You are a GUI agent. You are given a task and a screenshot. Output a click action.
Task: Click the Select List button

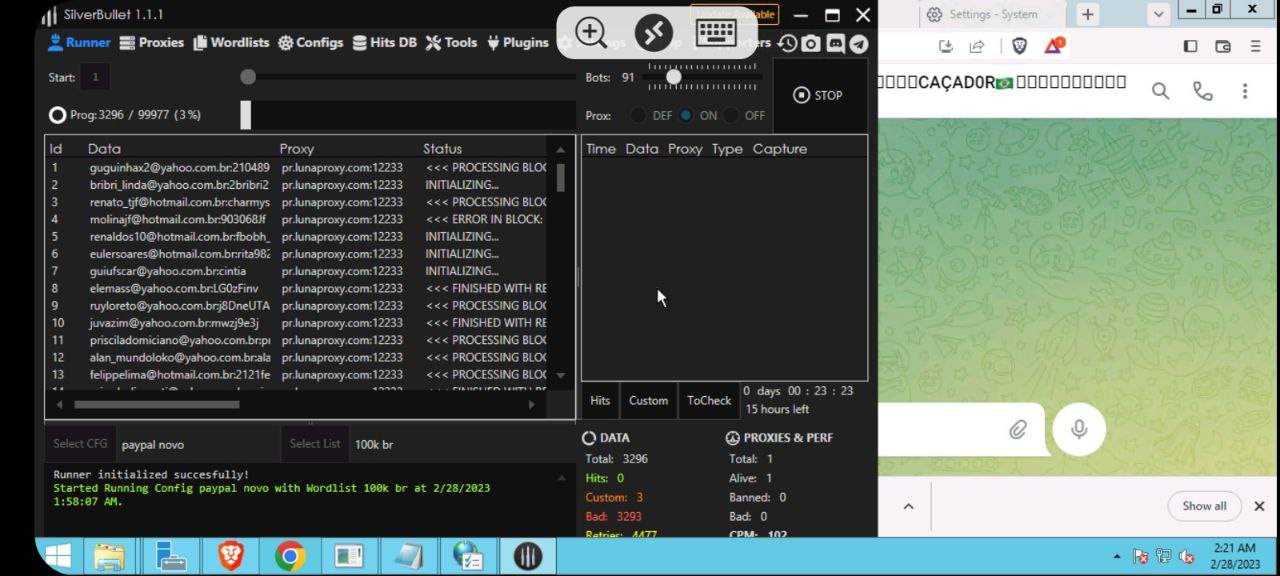click(315, 444)
